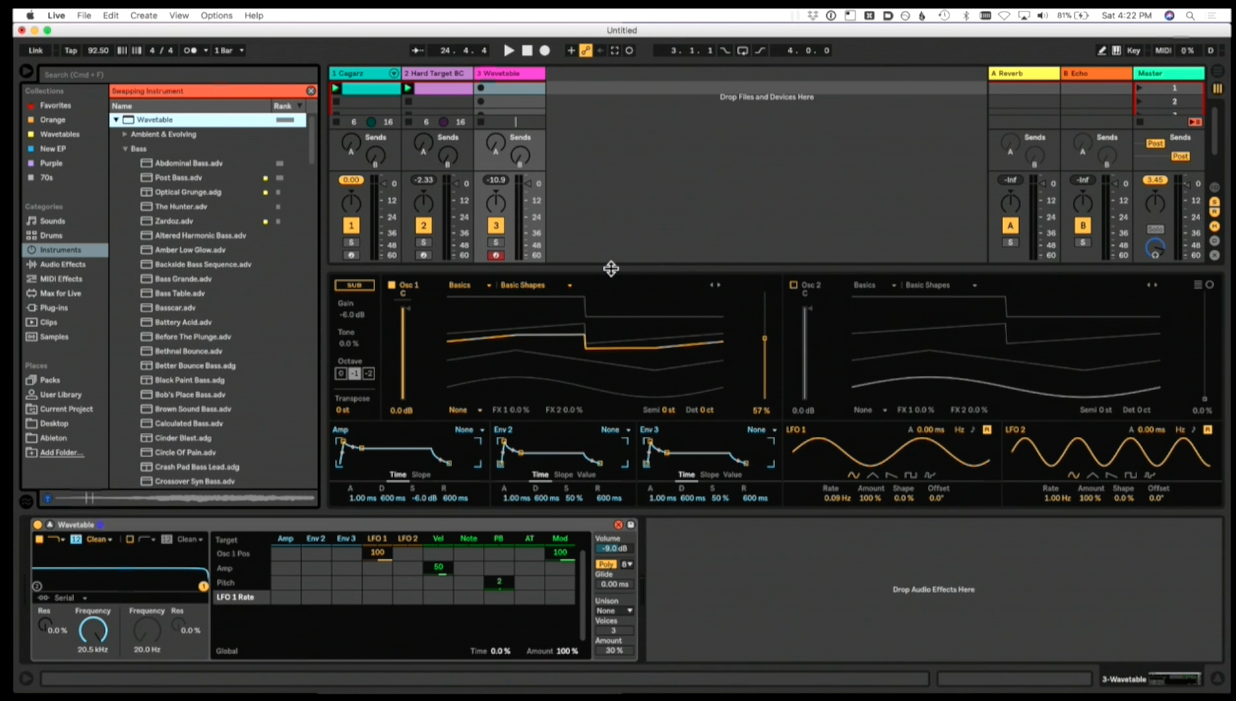Launch clip in 1 Cagarz track

[x=336, y=88]
